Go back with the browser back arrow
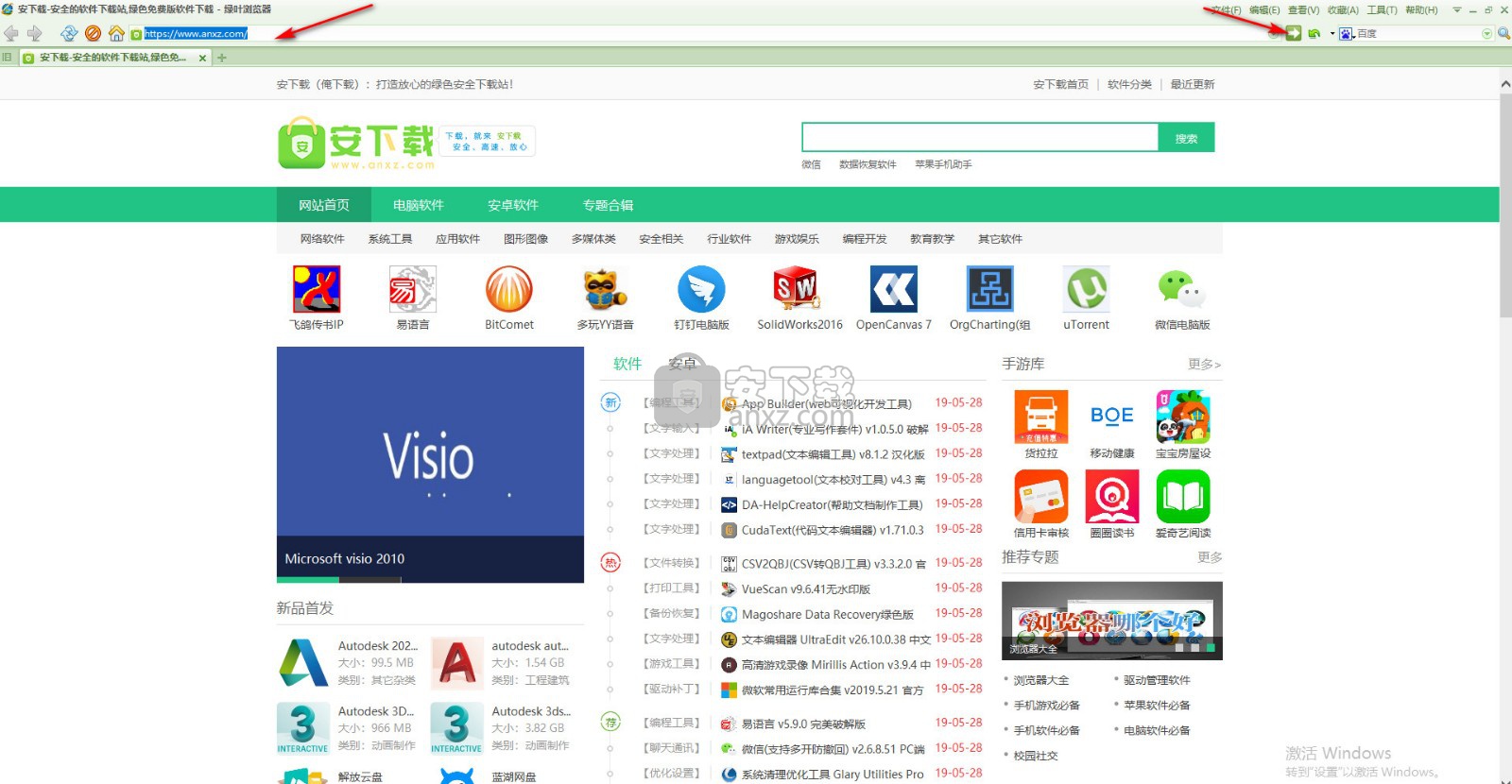1512x784 pixels. tap(10, 33)
